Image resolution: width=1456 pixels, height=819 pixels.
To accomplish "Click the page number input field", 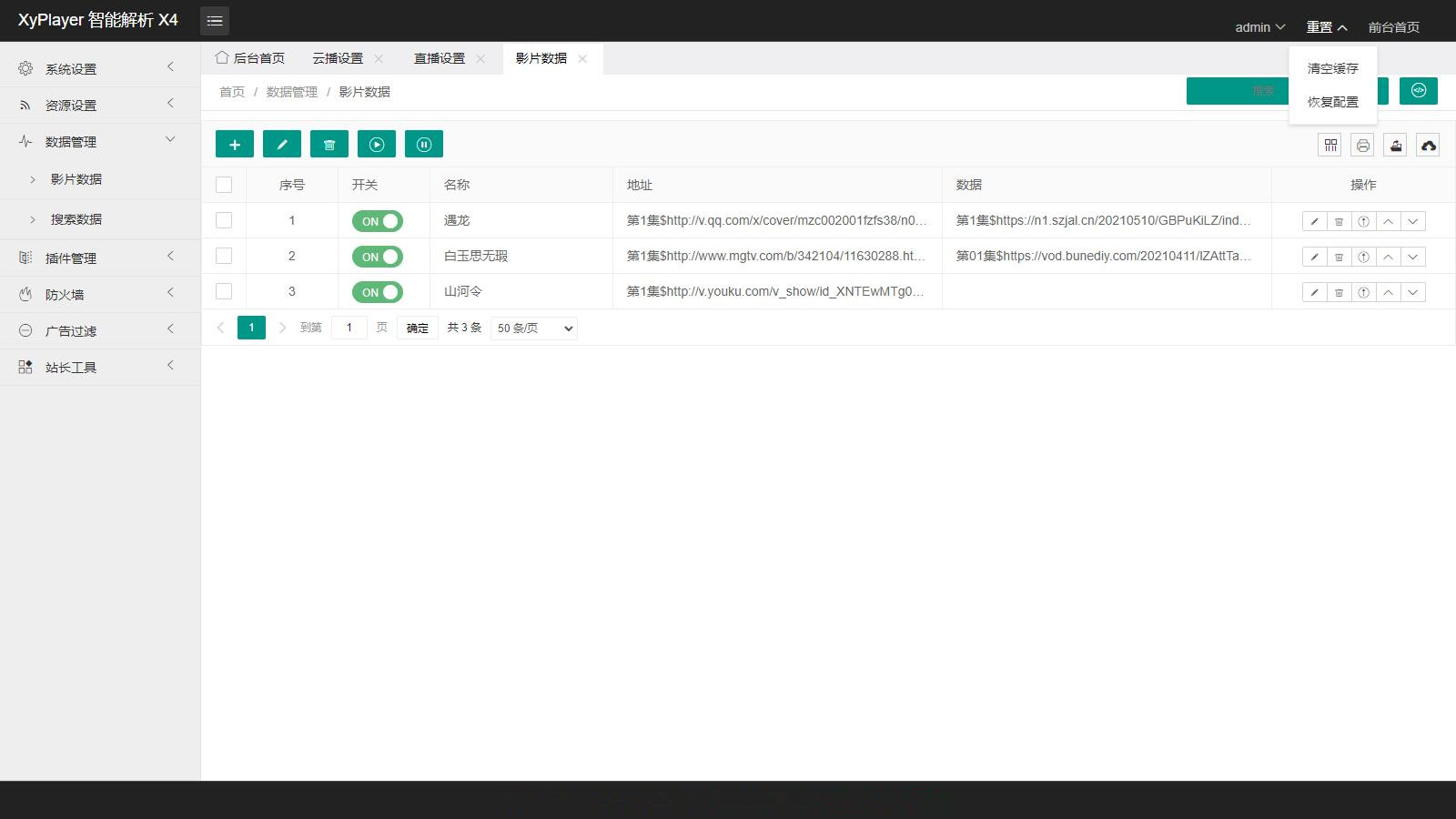I will [349, 328].
